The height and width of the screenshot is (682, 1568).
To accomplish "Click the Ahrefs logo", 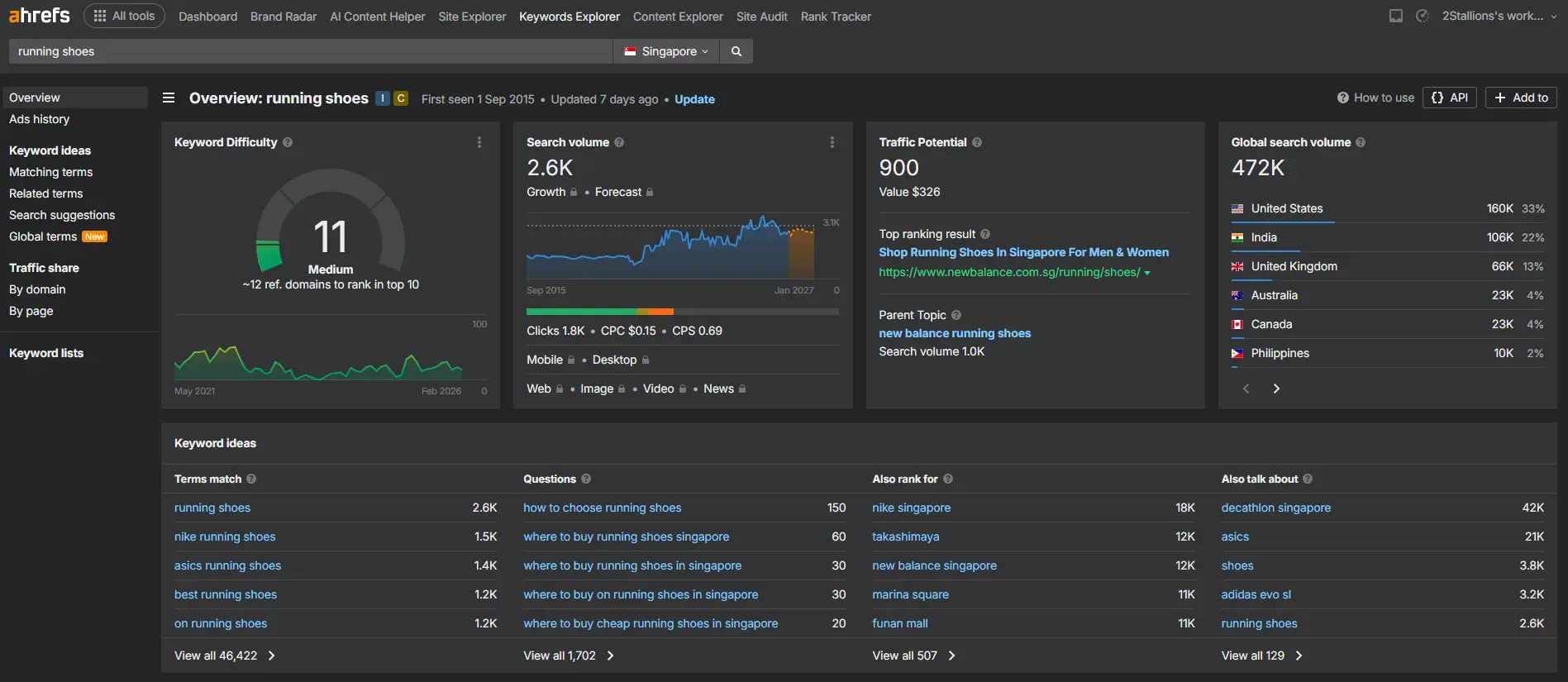I will pos(40,16).
